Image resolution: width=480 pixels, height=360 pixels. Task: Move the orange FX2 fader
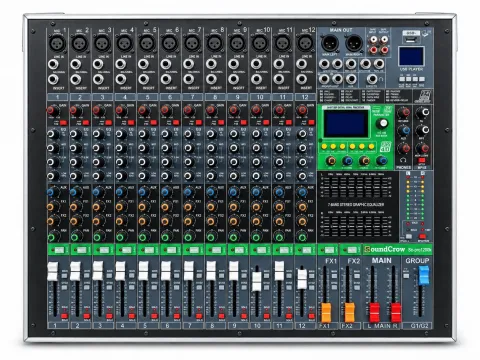tap(349, 313)
